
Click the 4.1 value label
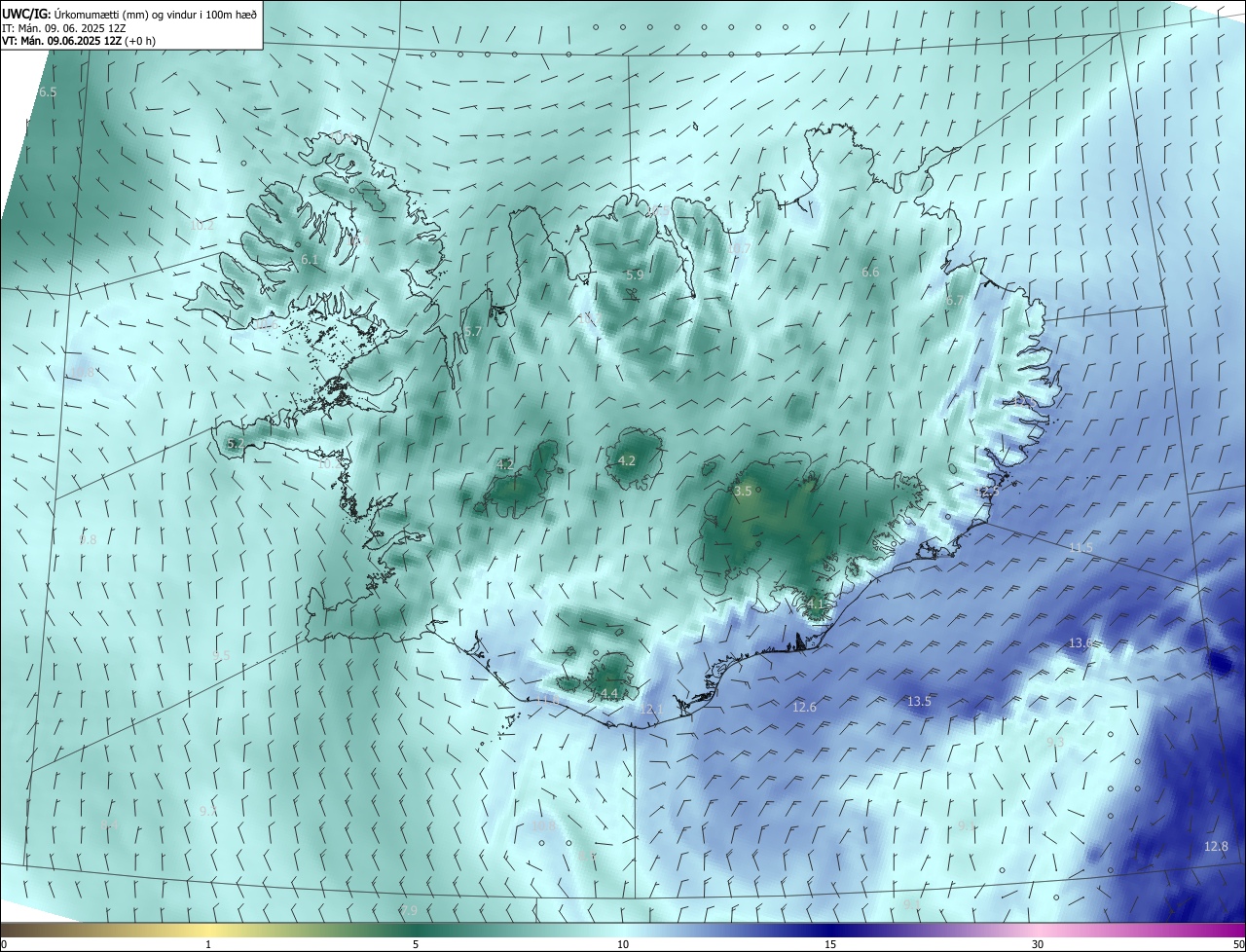tap(816, 604)
